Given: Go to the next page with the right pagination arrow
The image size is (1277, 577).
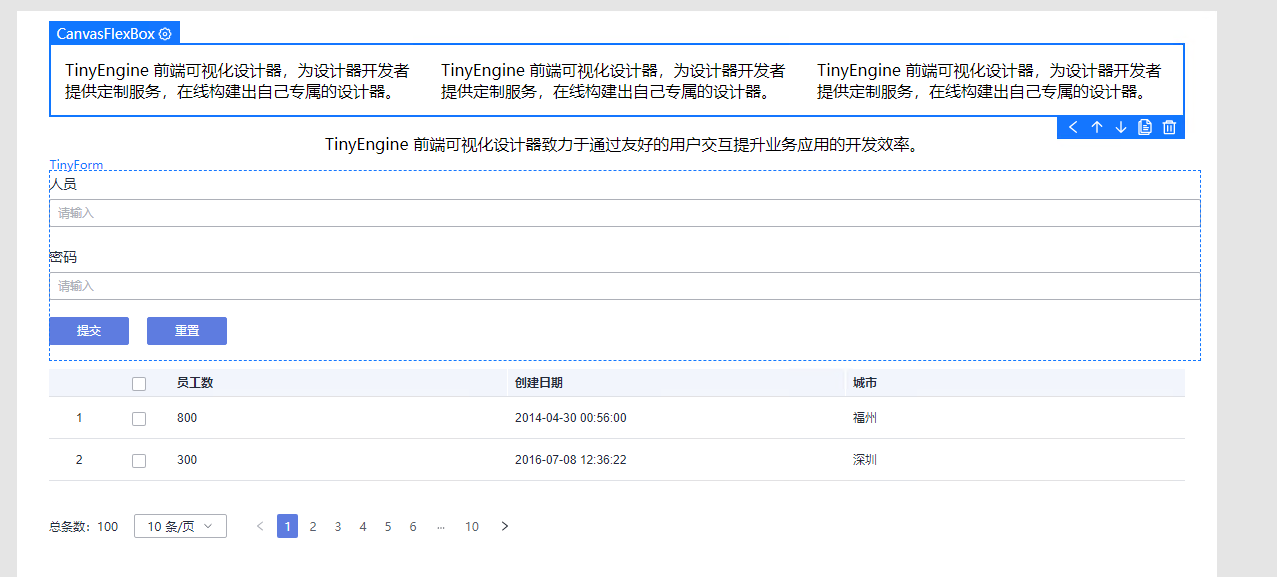Looking at the screenshot, I should [x=505, y=526].
